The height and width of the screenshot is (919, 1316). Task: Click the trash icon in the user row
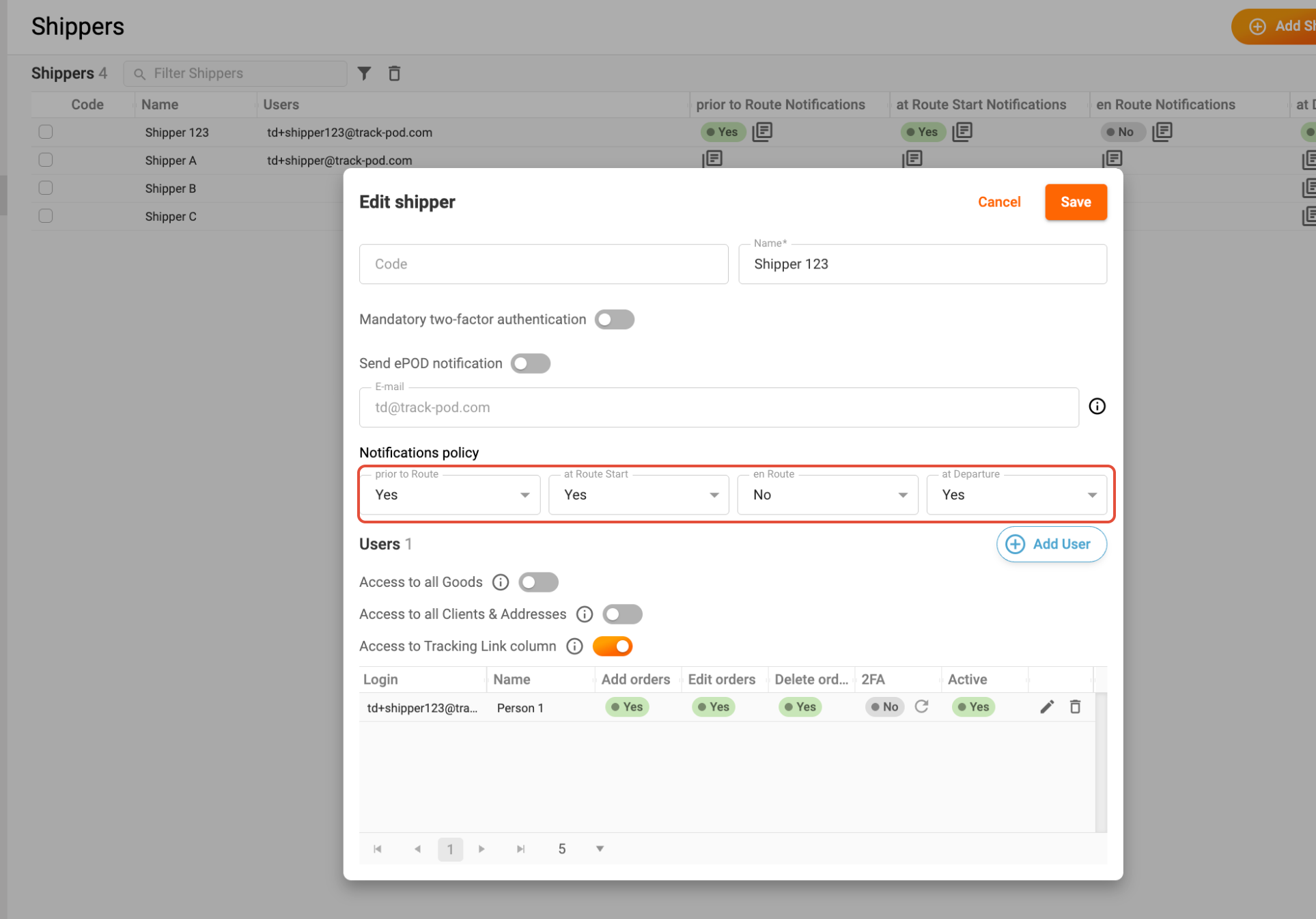click(1075, 707)
